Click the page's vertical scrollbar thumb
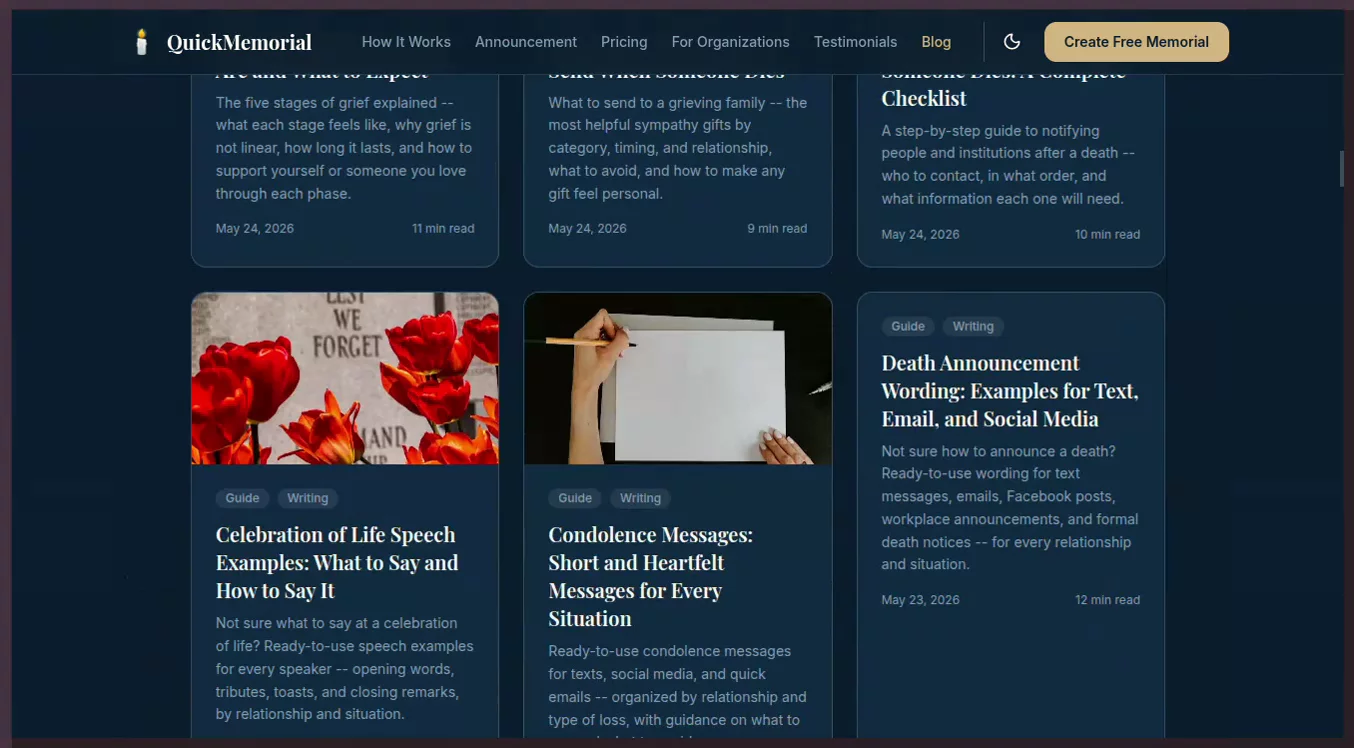Screen dimensions: 1354x748 (x=1342, y=169)
